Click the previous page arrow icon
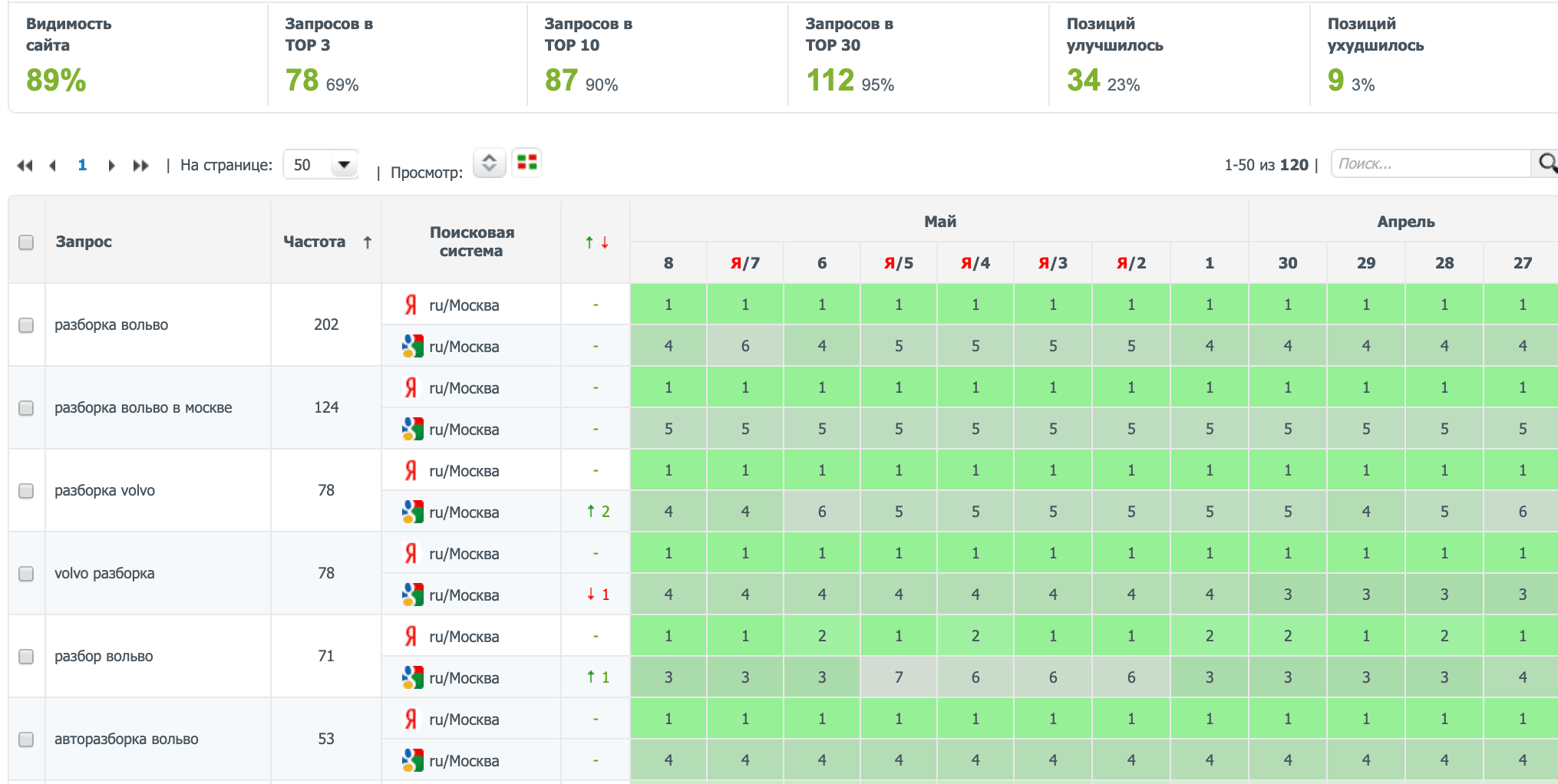This screenshot has width=1558, height=784. click(52, 166)
